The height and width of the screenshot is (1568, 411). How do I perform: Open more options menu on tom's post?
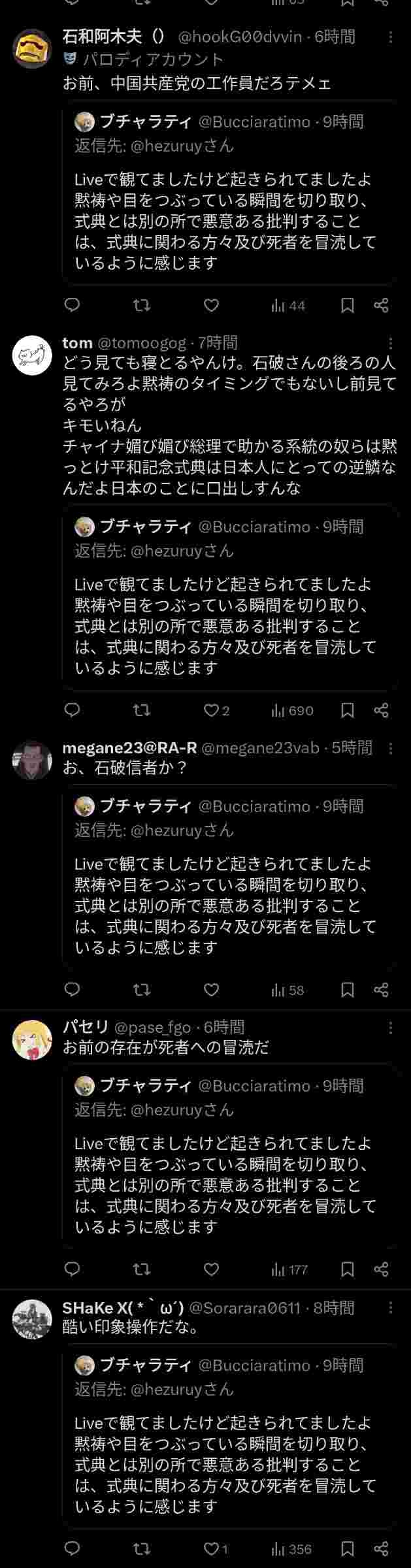[x=390, y=343]
